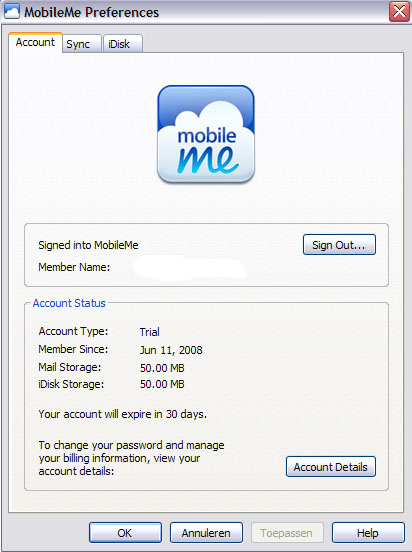Image resolution: width=412 pixels, height=552 pixels.
Task: Close the MobileMe Preferences window
Action: click(399, 12)
